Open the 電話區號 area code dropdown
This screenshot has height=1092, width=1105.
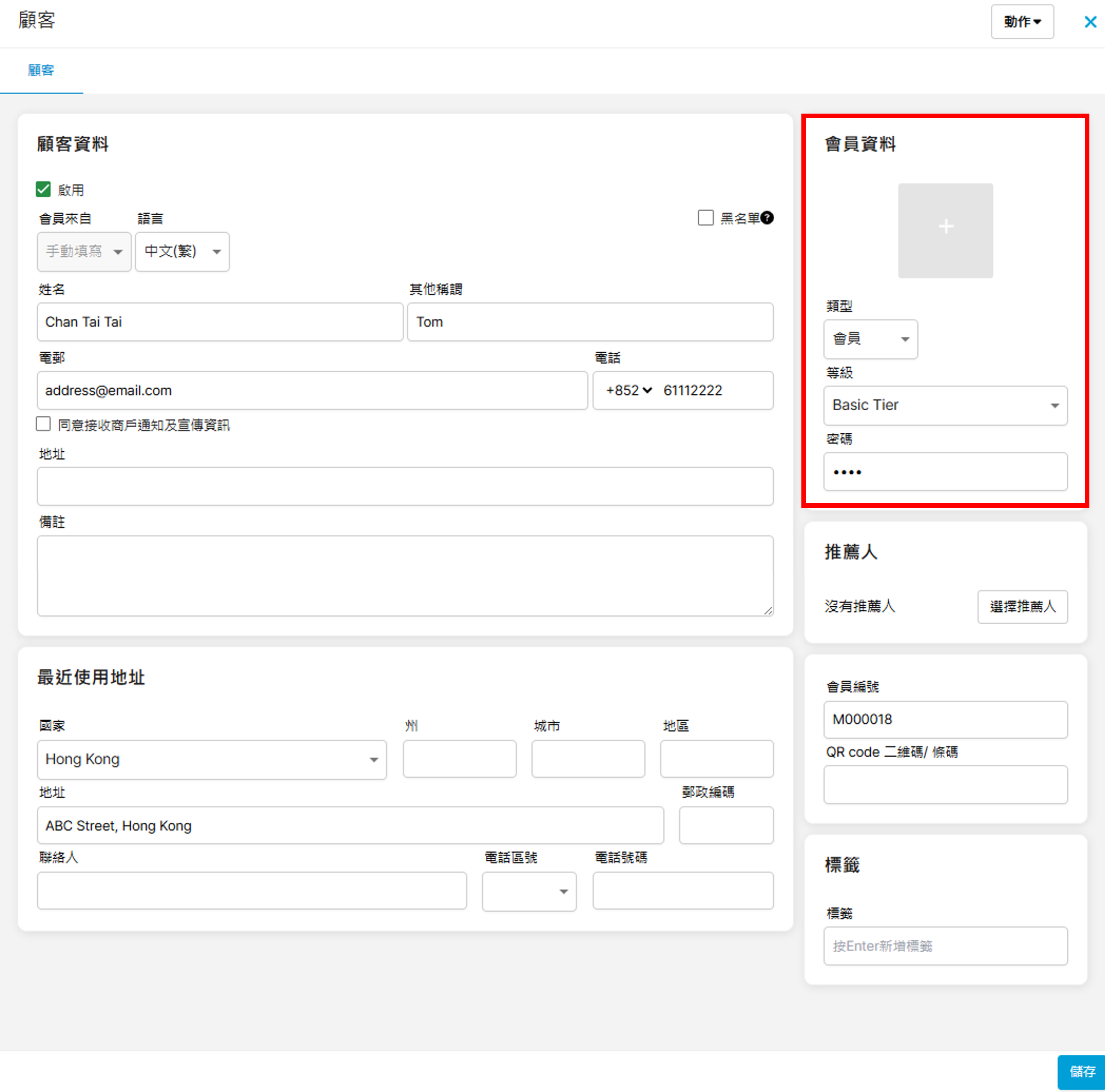[529, 891]
